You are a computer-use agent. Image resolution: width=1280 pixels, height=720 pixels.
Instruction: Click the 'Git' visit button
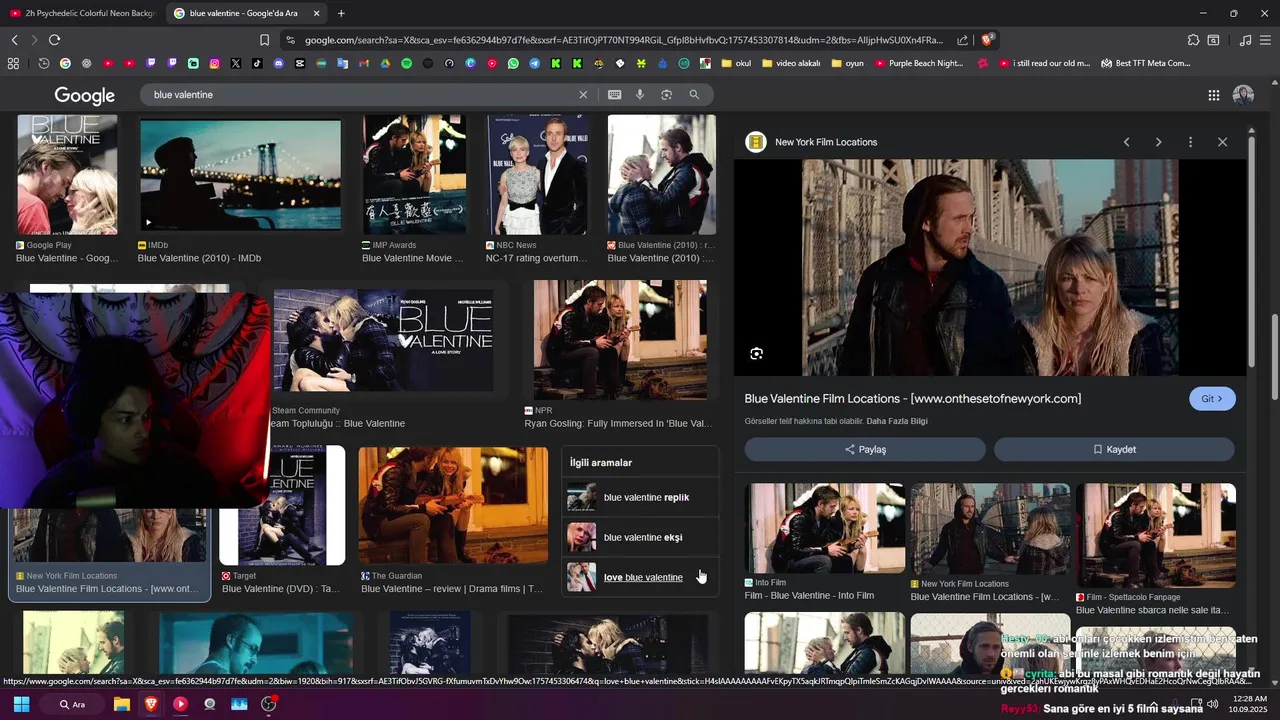1212,399
